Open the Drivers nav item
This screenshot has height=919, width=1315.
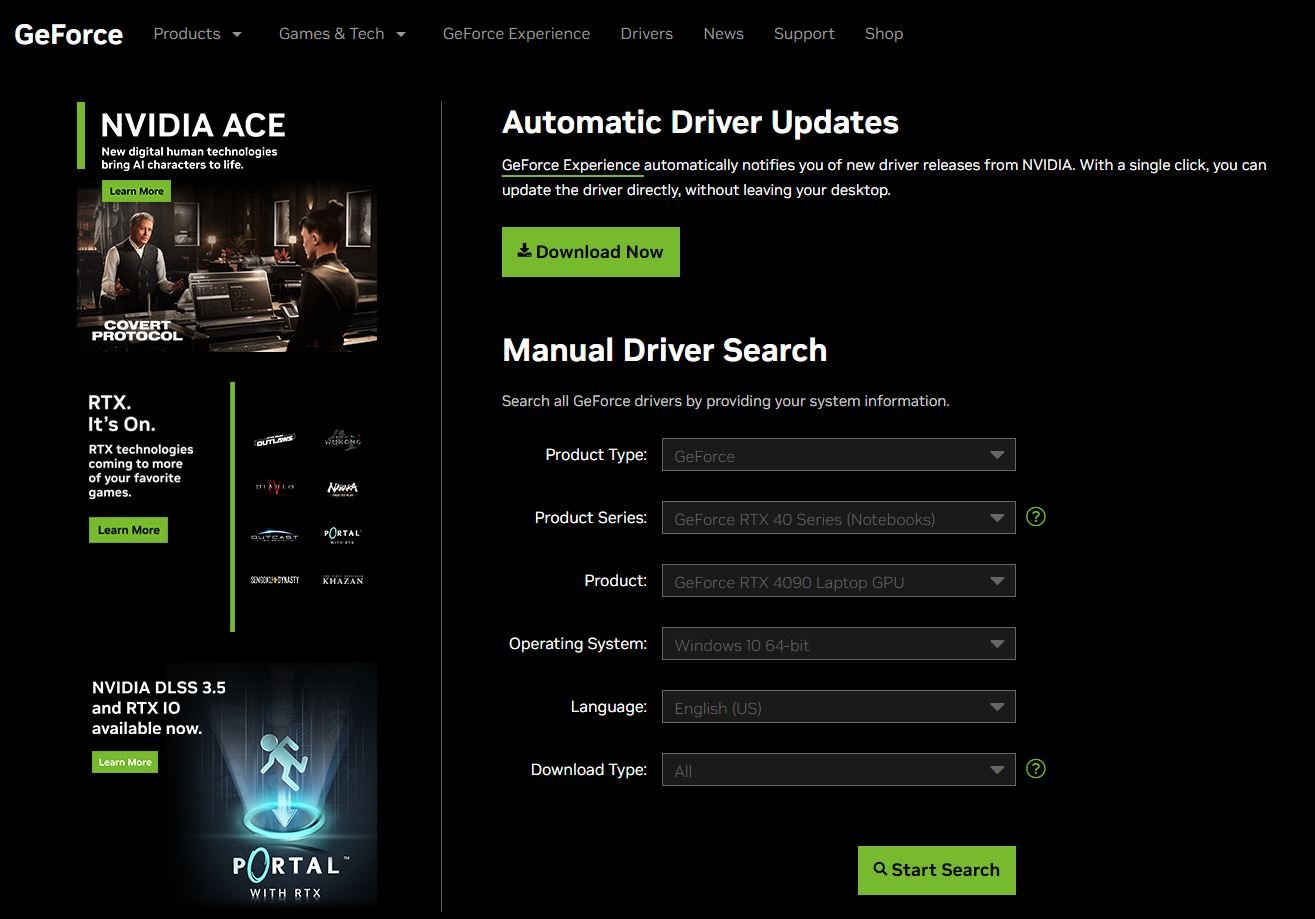(646, 34)
